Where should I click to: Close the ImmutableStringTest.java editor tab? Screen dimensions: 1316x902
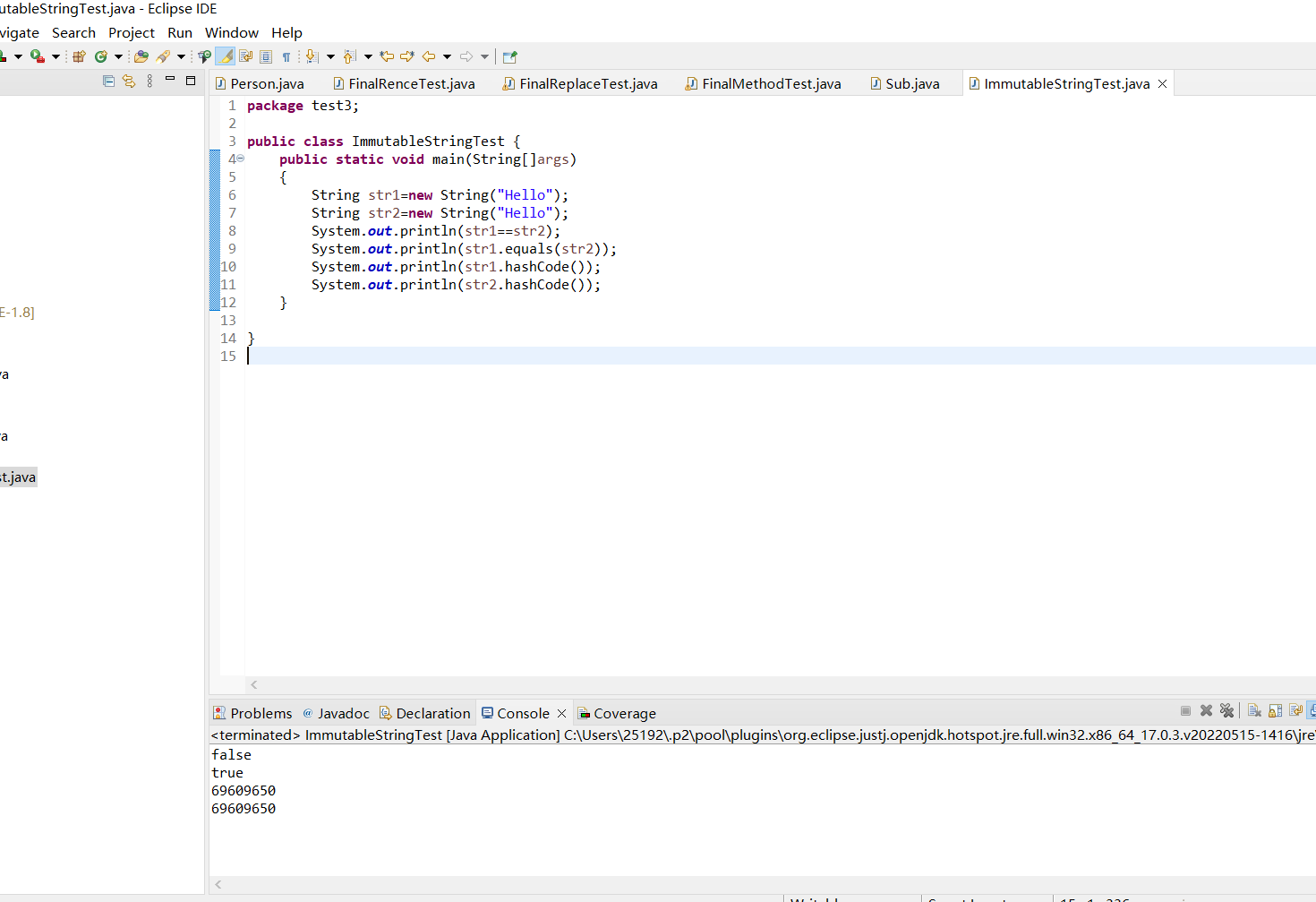click(x=1162, y=83)
